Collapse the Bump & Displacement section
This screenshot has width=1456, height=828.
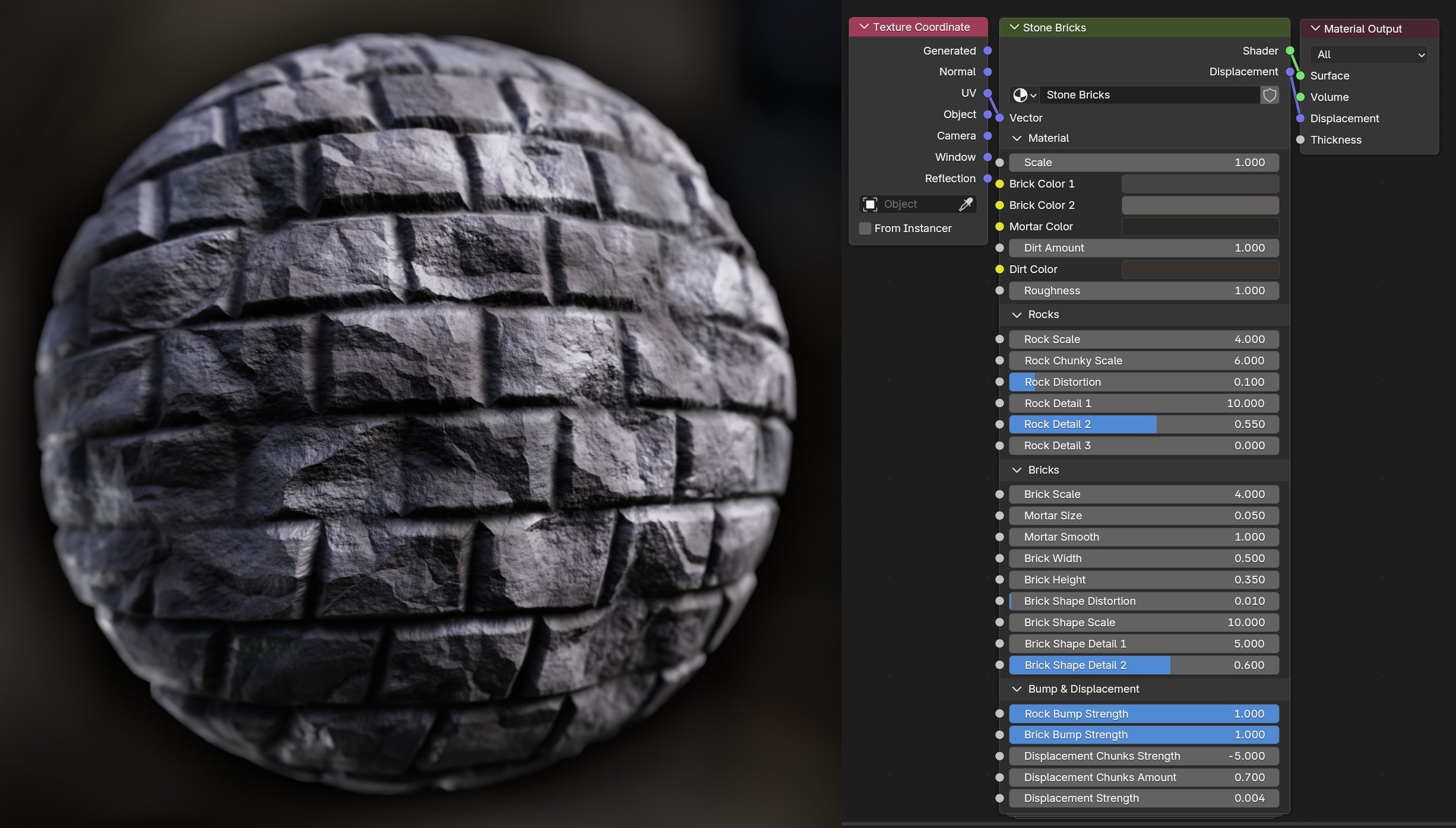(x=1017, y=689)
